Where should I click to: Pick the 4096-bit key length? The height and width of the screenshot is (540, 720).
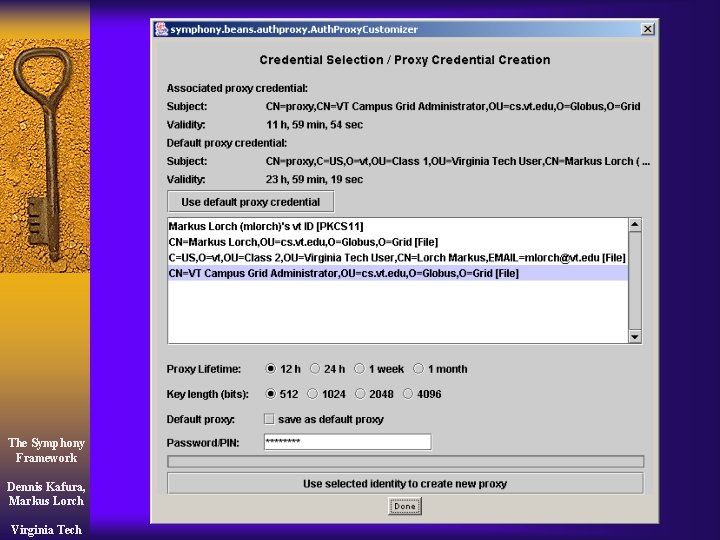[x=408, y=394]
